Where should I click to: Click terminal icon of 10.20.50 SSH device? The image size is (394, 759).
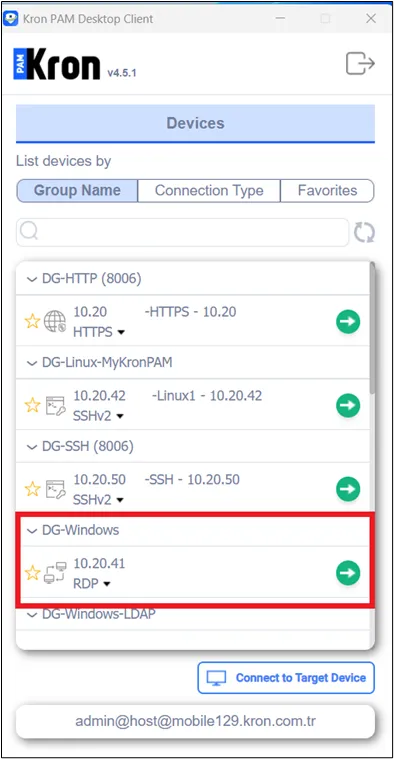pos(55,489)
